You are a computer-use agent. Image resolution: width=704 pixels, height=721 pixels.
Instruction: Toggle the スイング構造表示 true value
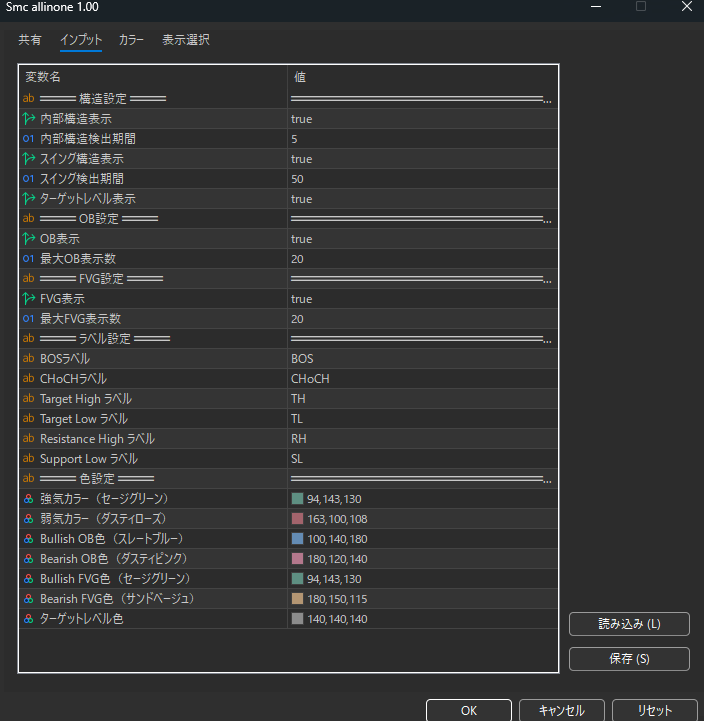302,159
